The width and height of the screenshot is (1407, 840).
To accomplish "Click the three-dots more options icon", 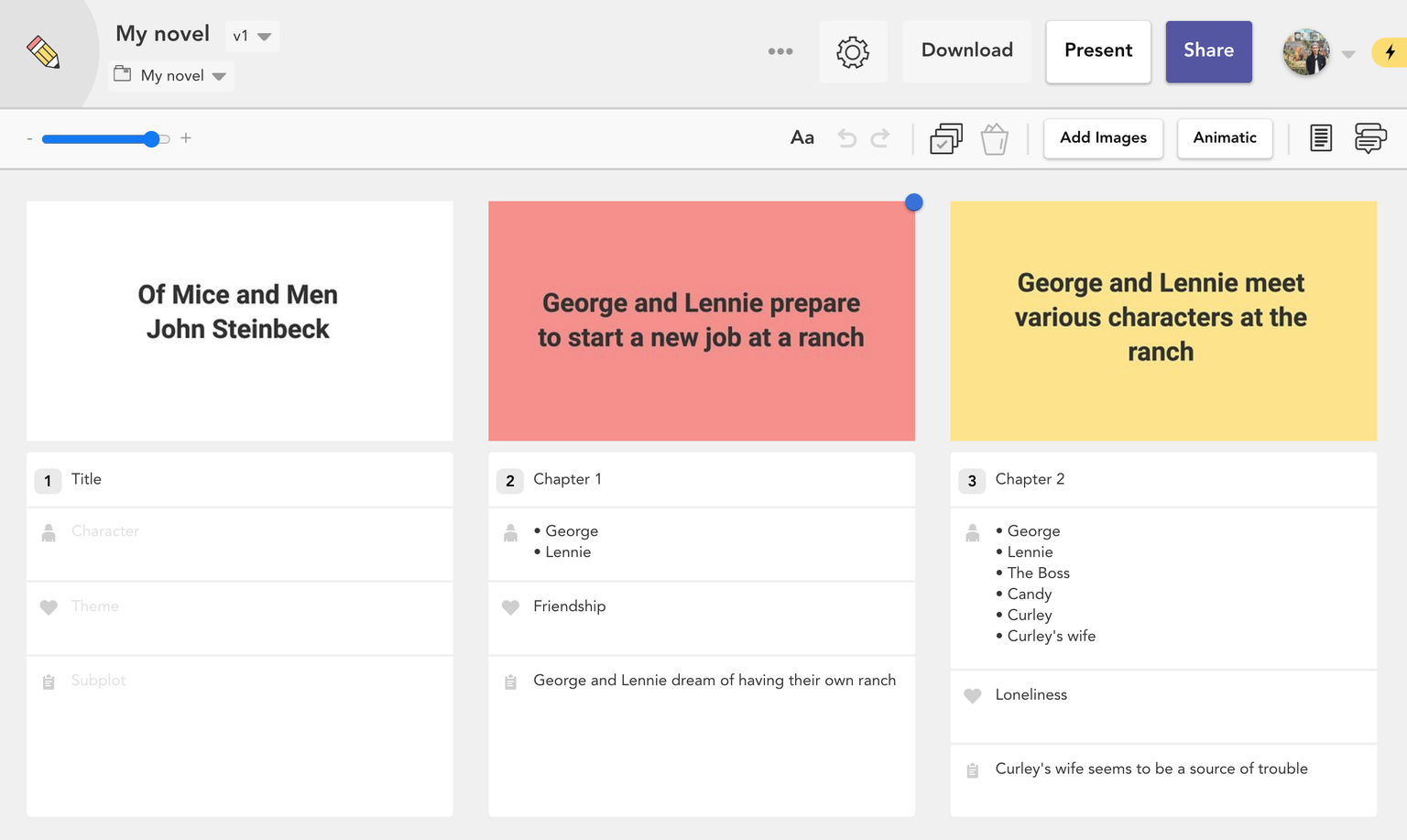I will (780, 51).
